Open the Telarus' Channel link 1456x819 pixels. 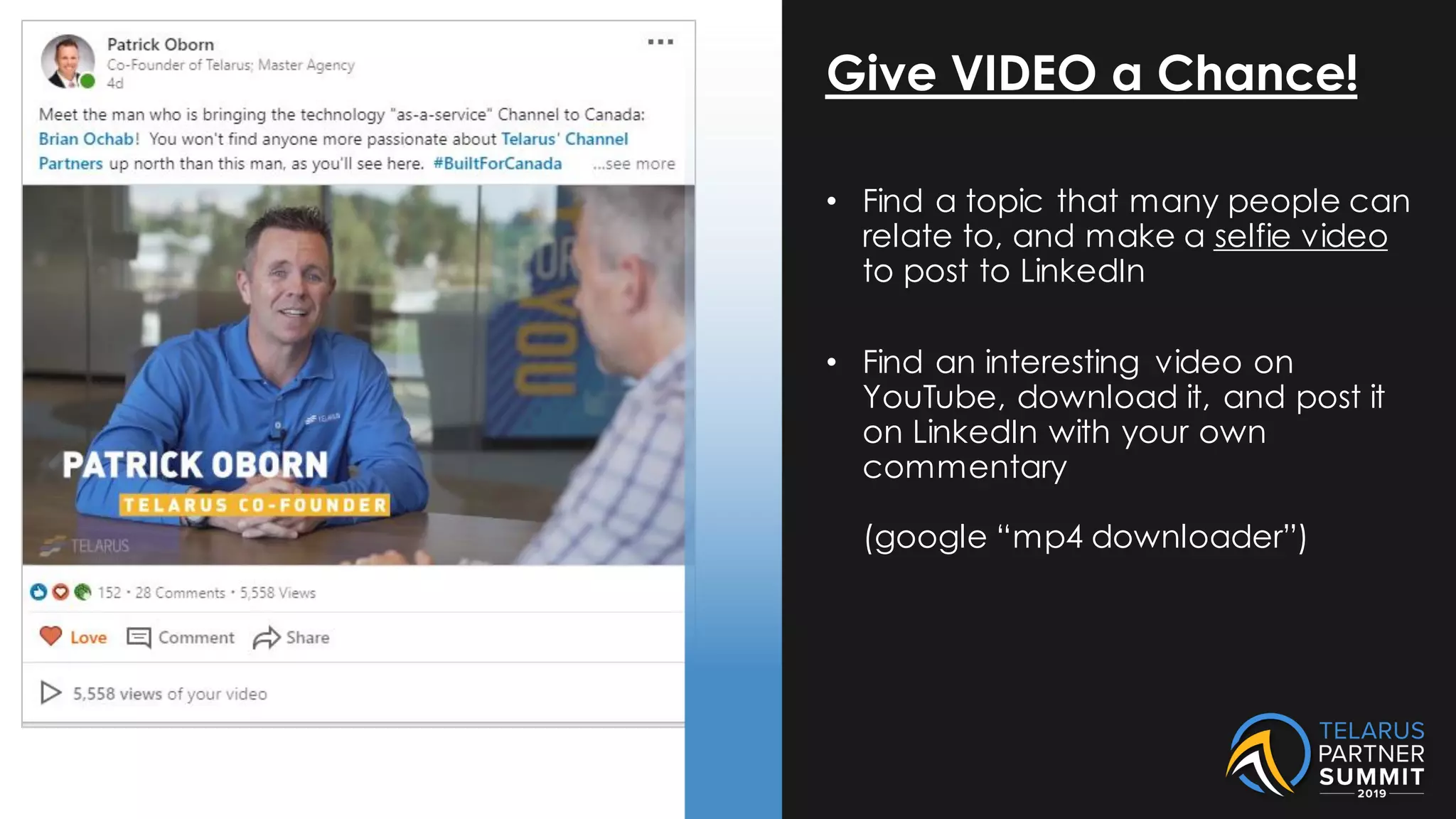pos(564,139)
